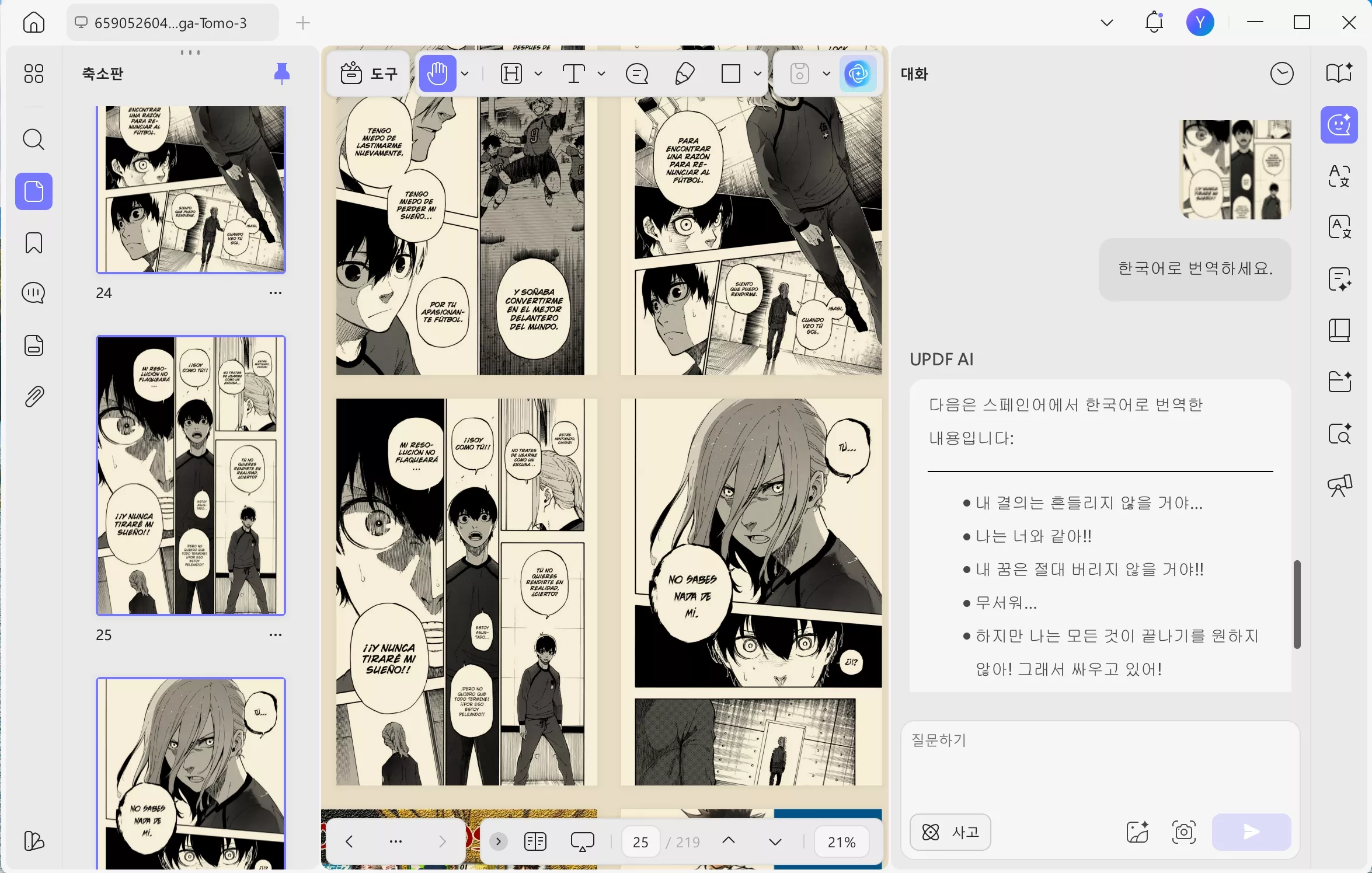
Task: Select the rectangle shape tool
Action: [x=731, y=74]
